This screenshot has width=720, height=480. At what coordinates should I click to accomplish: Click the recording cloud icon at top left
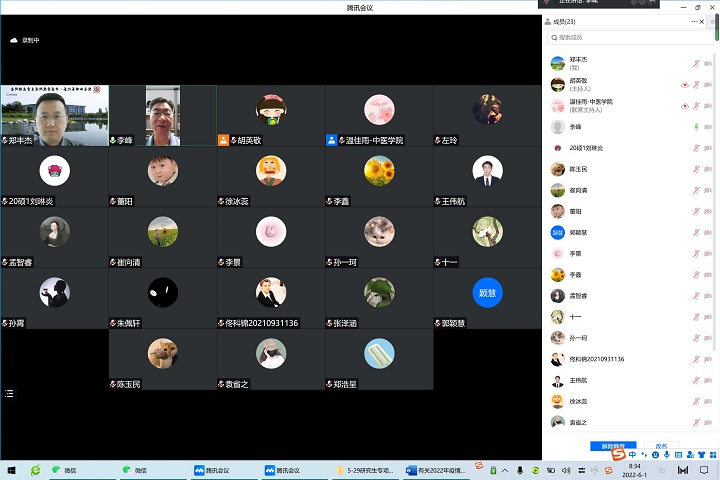click(14, 40)
